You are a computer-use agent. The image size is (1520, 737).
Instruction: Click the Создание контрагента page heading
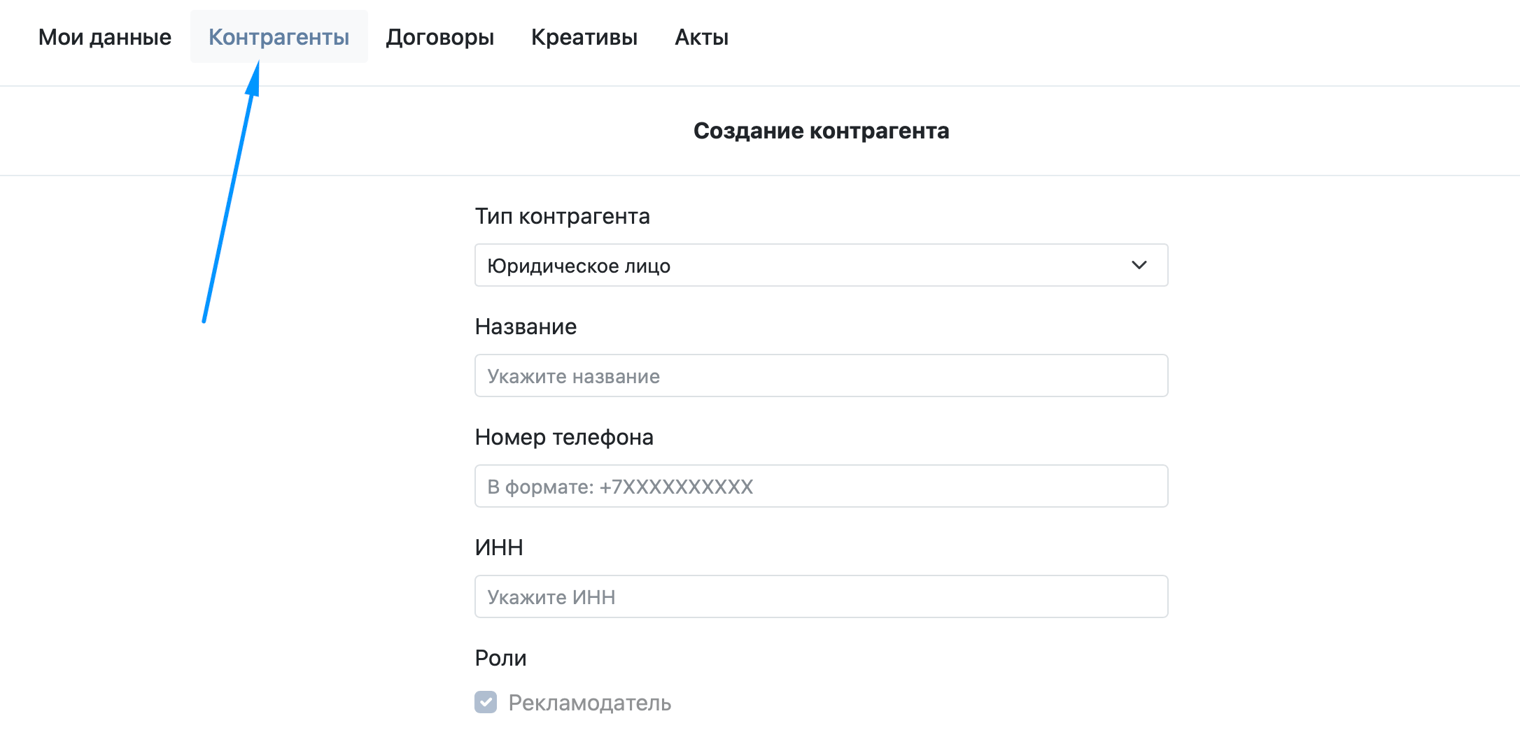point(821,131)
